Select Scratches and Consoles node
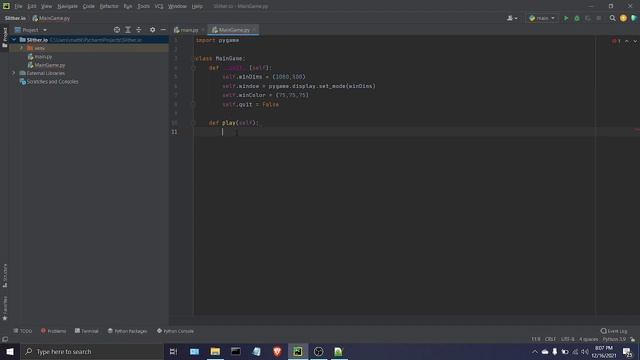The image size is (640, 360). coord(49,82)
